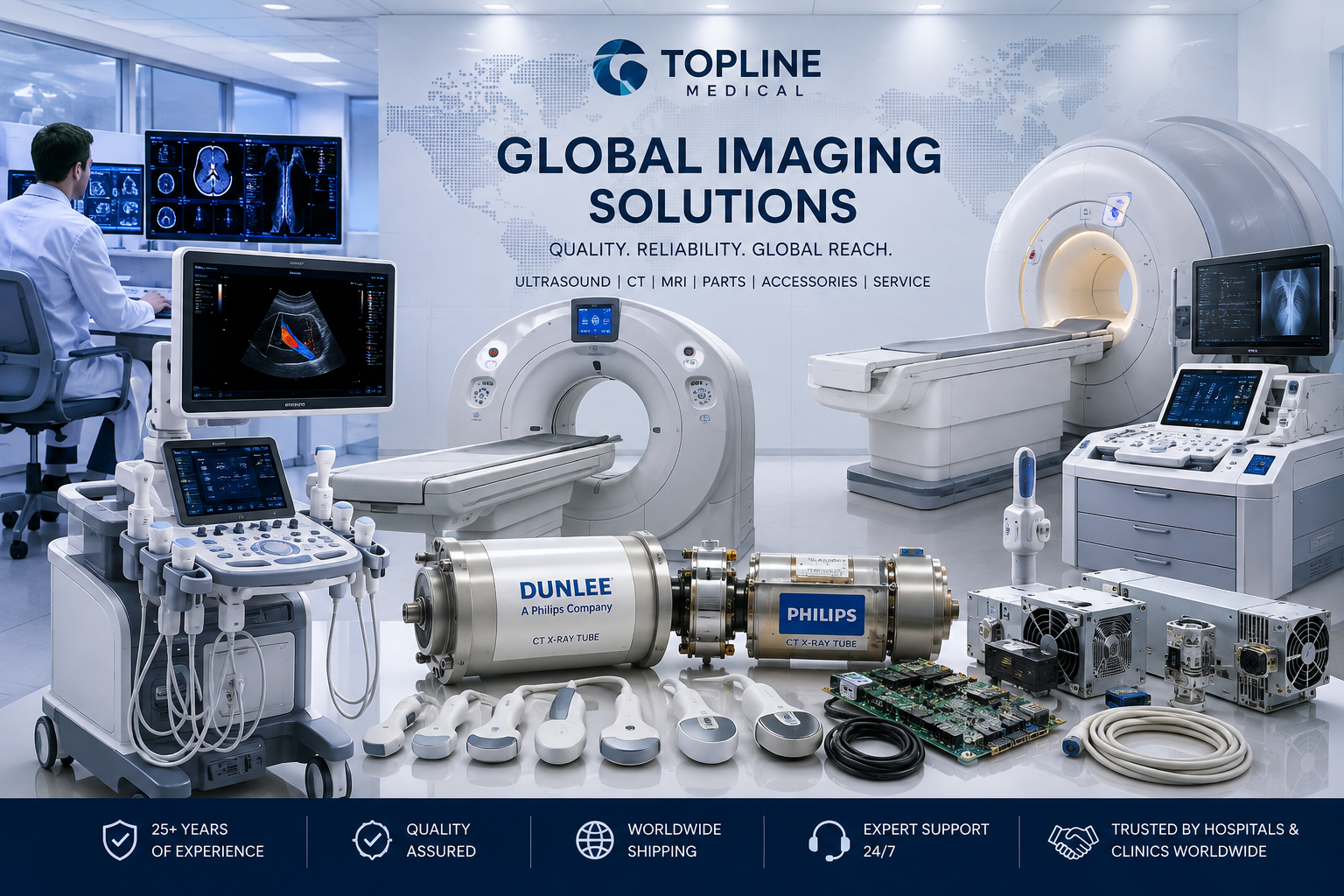Click the globe icon for worldwide shipping
1344x896 pixels.
tap(595, 840)
